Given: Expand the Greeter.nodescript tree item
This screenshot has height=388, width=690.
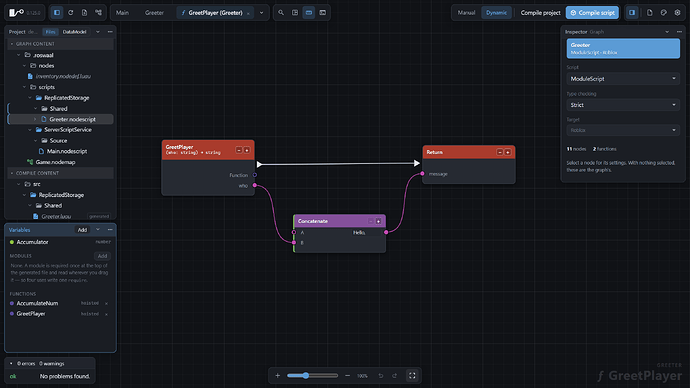Looking at the screenshot, I should pyautogui.click(x=35, y=119).
